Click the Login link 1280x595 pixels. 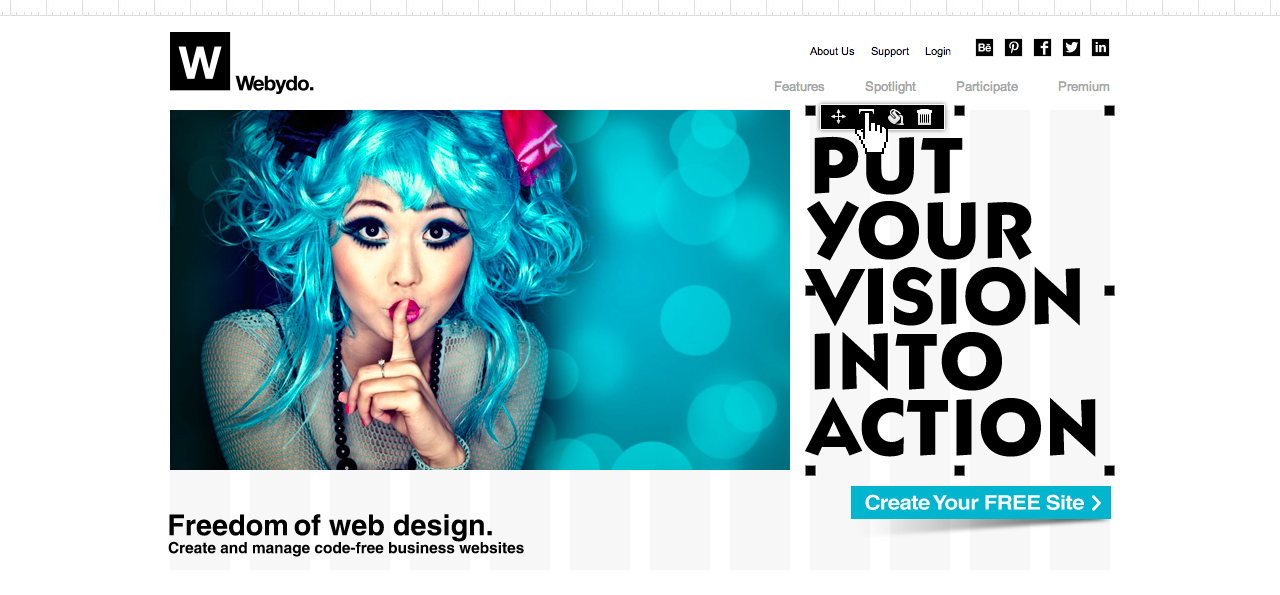pos(938,51)
